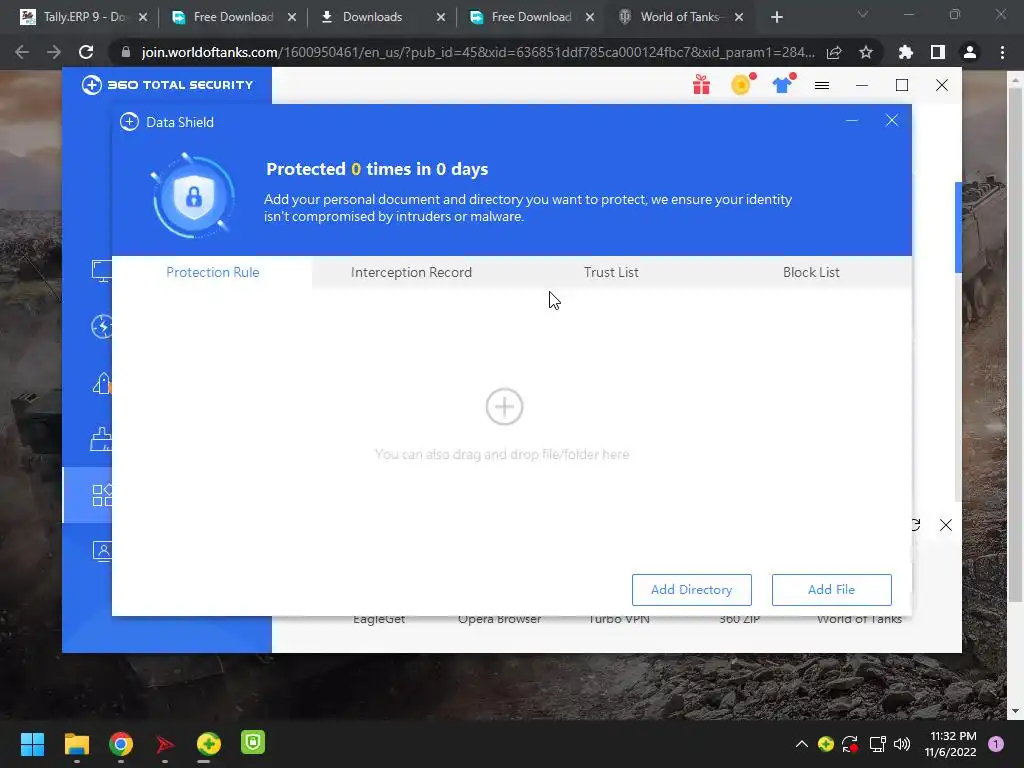This screenshot has width=1024, height=768.
Task: Reload the page in Chrome
Action: 86,52
